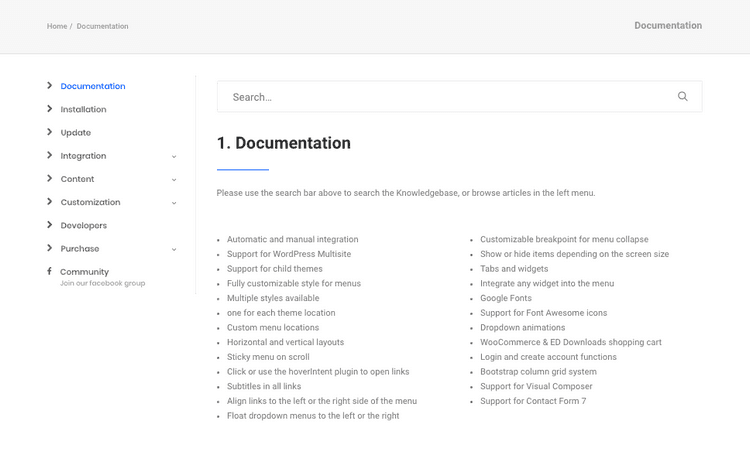
Task: Click 'Subtitles in all links' item
Action: 264,386
